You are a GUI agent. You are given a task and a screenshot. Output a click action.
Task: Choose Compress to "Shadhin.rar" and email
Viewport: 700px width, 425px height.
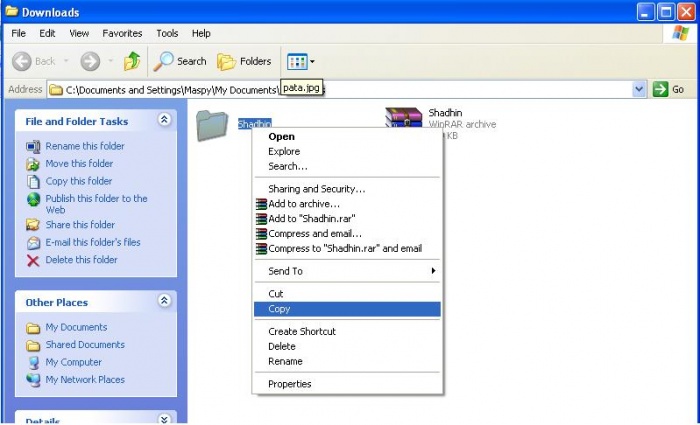coord(347,248)
